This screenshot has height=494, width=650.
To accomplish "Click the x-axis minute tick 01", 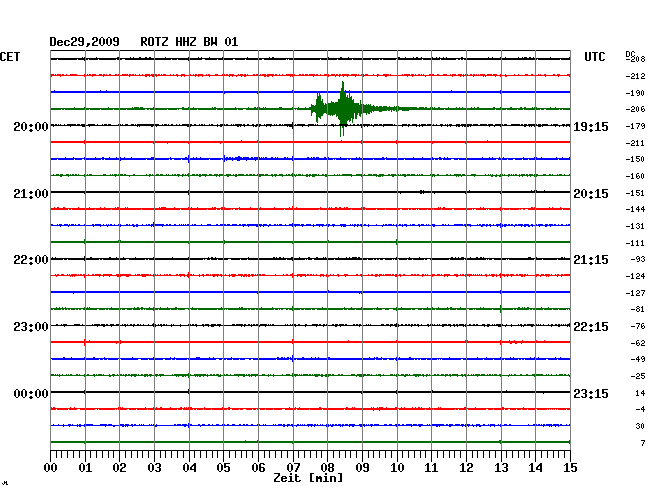I will click(85, 467).
